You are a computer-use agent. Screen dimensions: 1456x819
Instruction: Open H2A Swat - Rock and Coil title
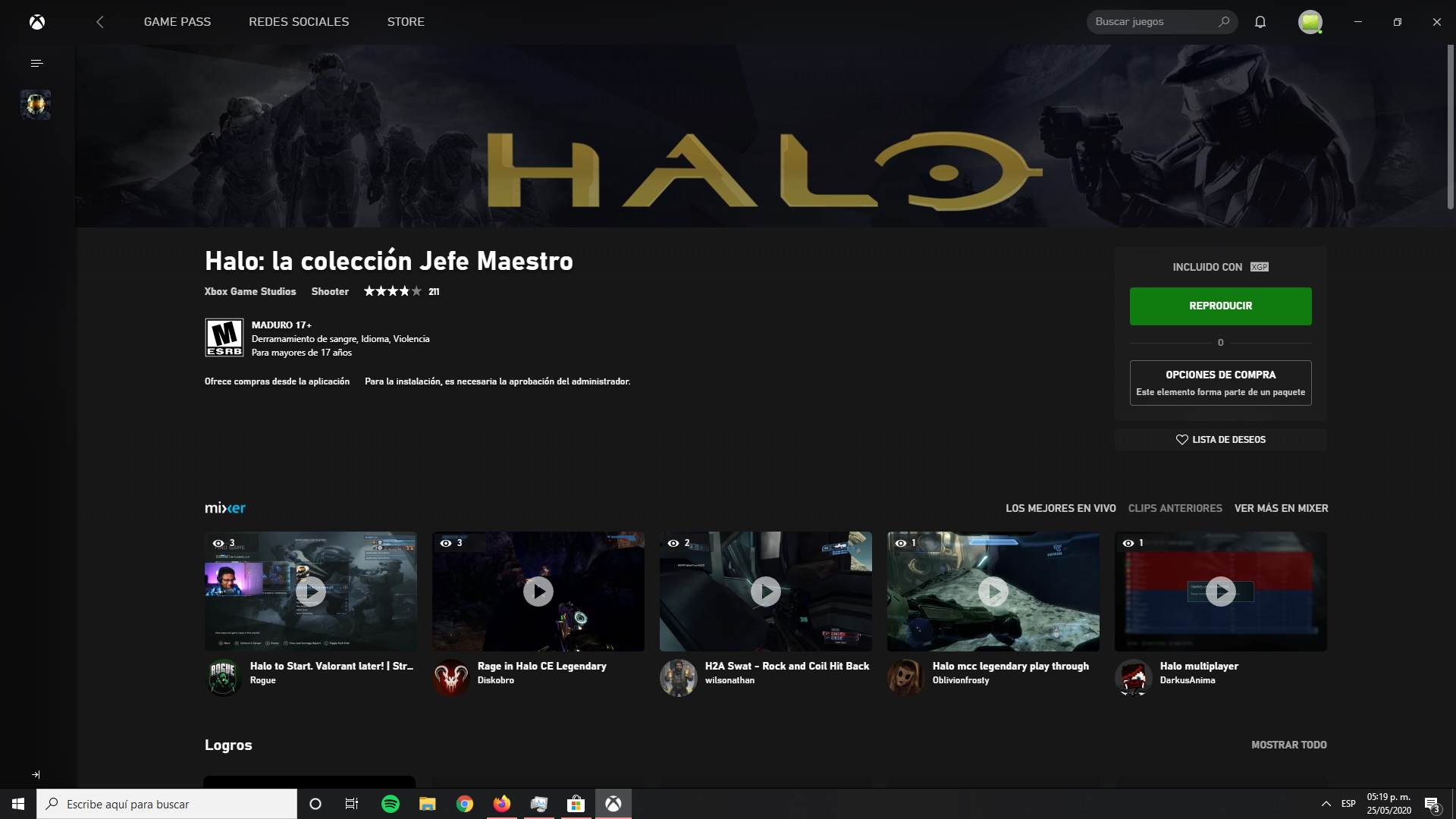pos(787,666)
